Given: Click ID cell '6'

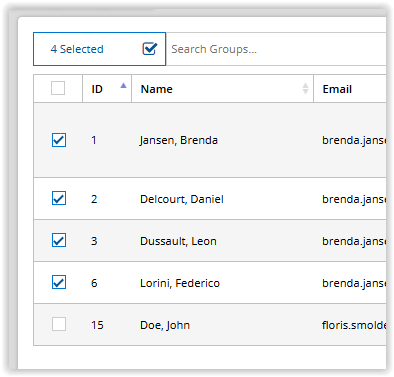Looking at the screenshot, I should coord(94,283).
